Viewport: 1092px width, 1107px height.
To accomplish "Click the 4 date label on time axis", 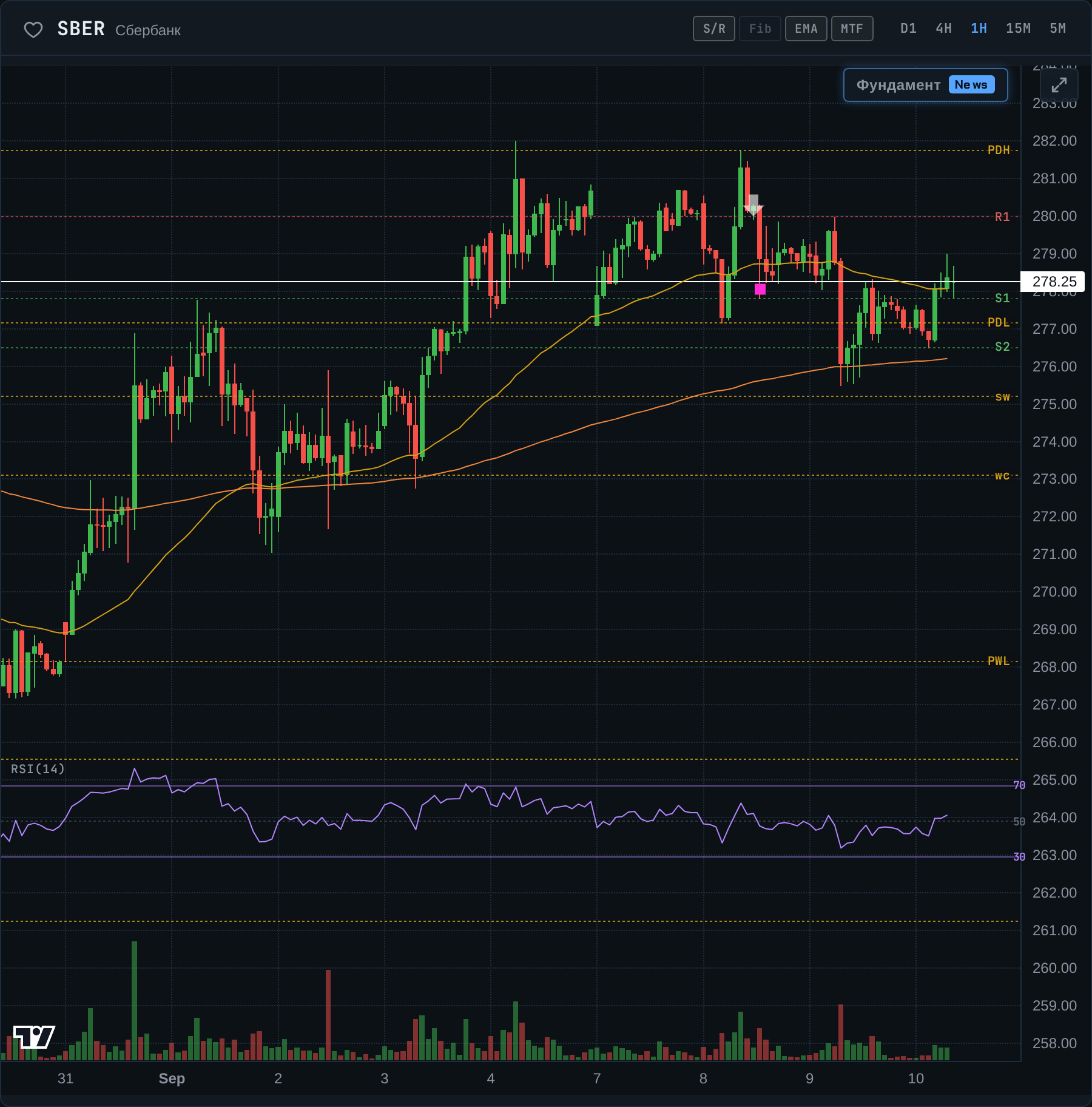I will 491,1078.
